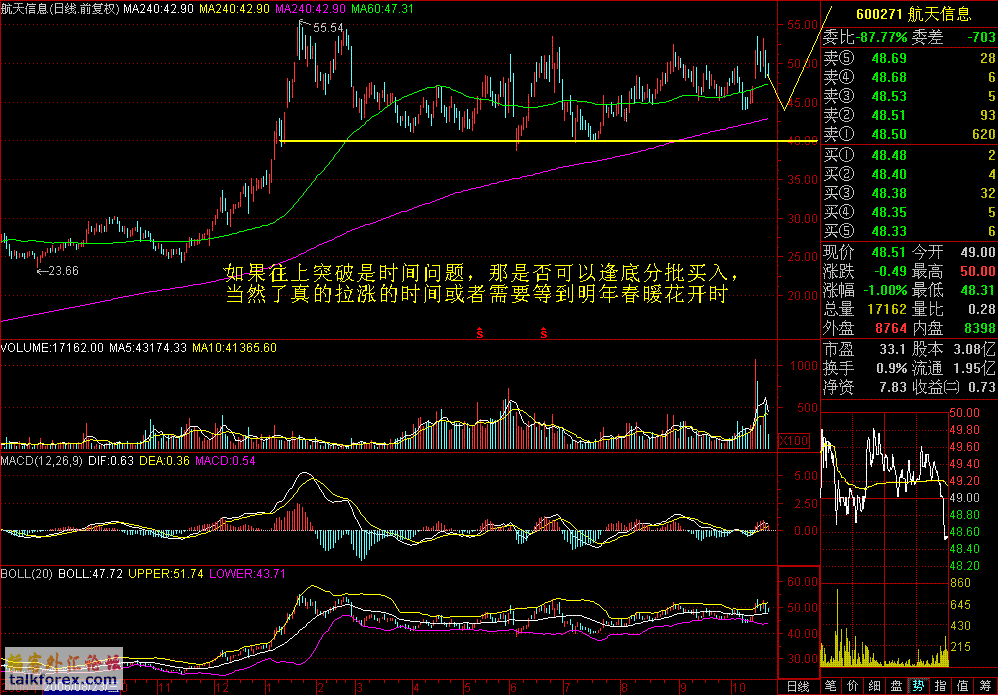Click the green MA60:47.31 label
Image resolution: width=998 pixels, height=695 pixels.
[382, 9]
